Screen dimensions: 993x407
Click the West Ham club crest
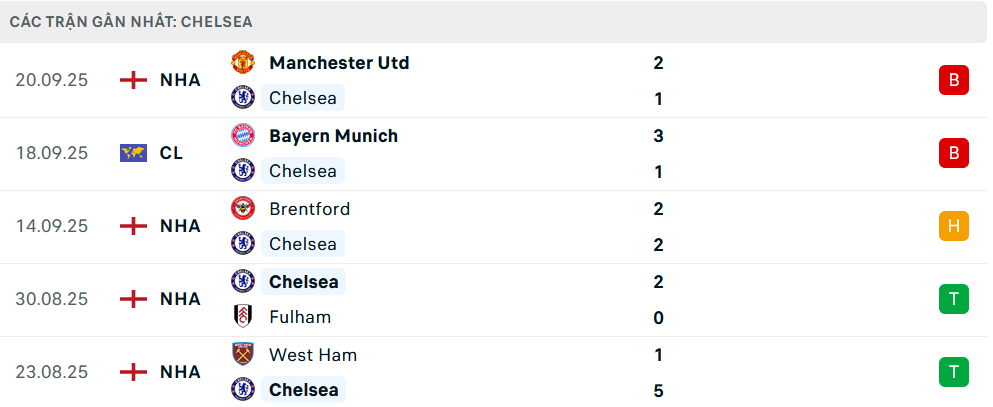tap(243, 355)
